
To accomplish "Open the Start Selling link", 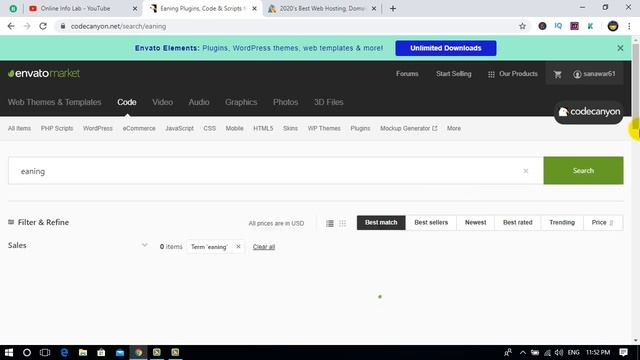I will (453, 74).
